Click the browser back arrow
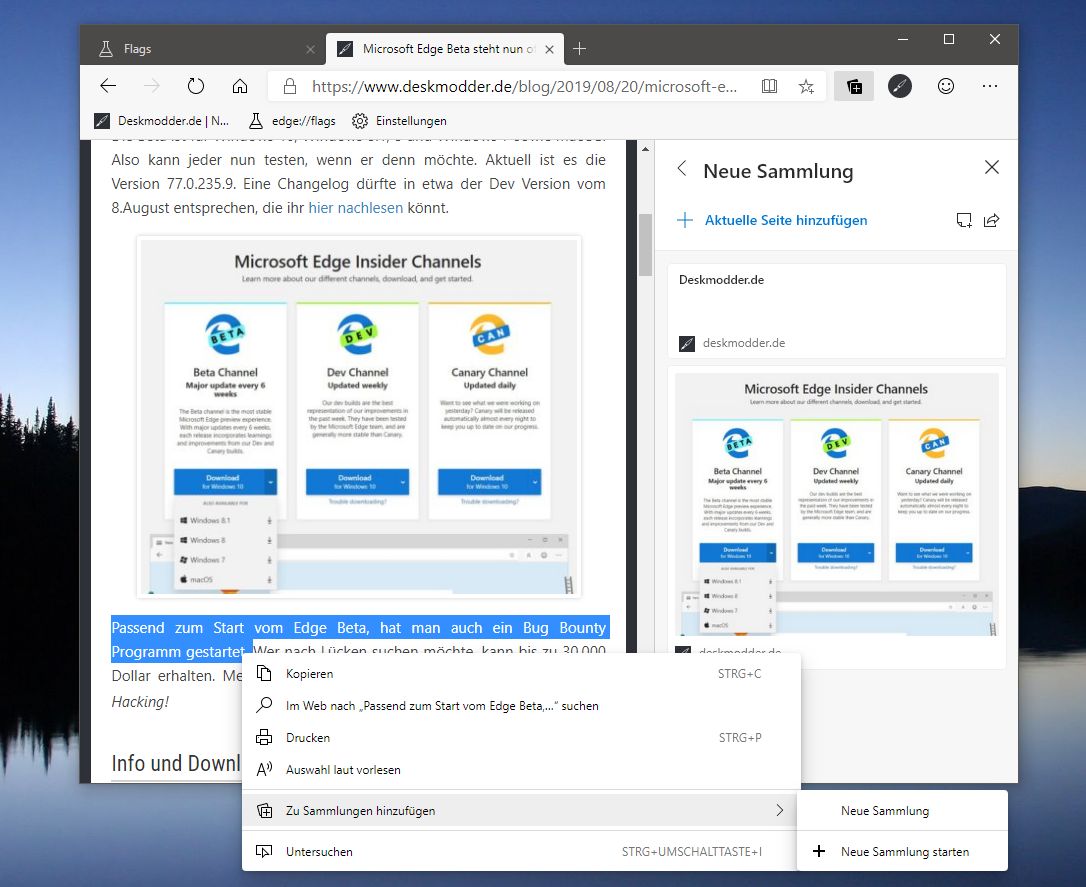Image resolution: width=1086 pixels, height=887 pixels. [108, 86]
